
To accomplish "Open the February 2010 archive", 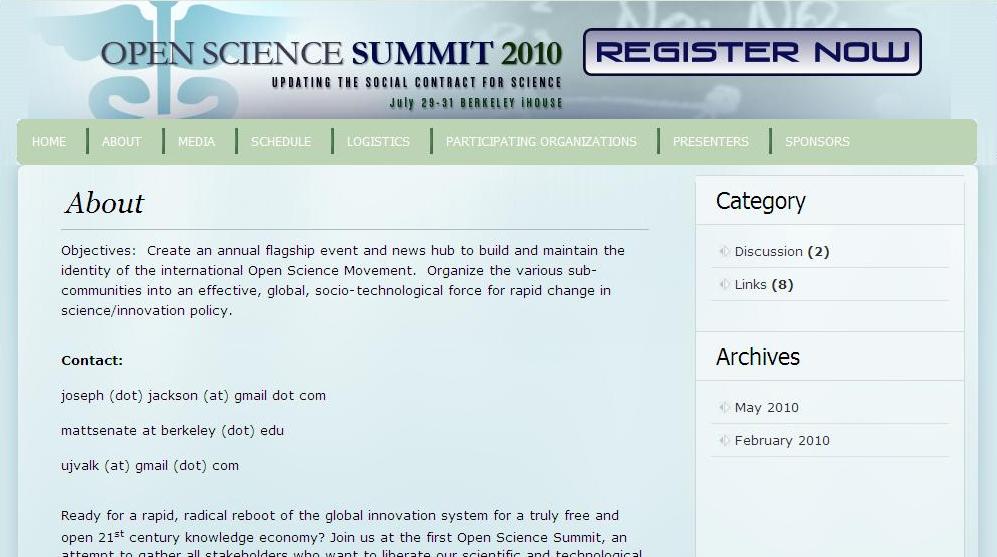I will (782, 441).
